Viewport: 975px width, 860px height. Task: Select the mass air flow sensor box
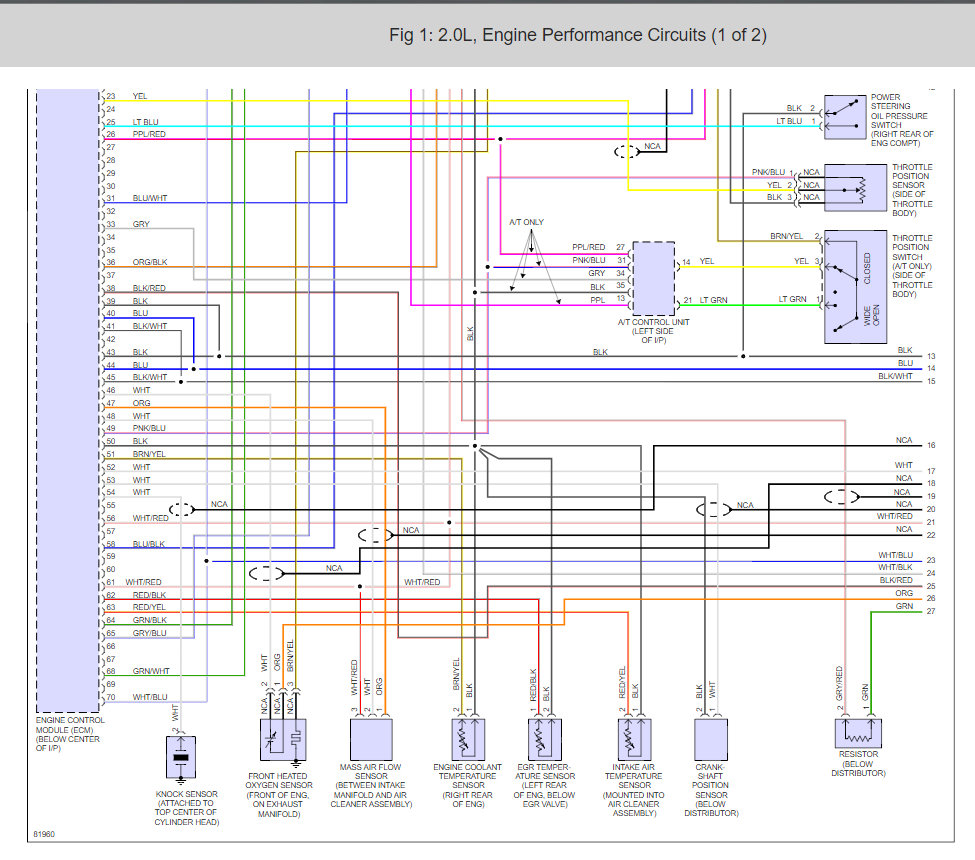click(371, 739)
